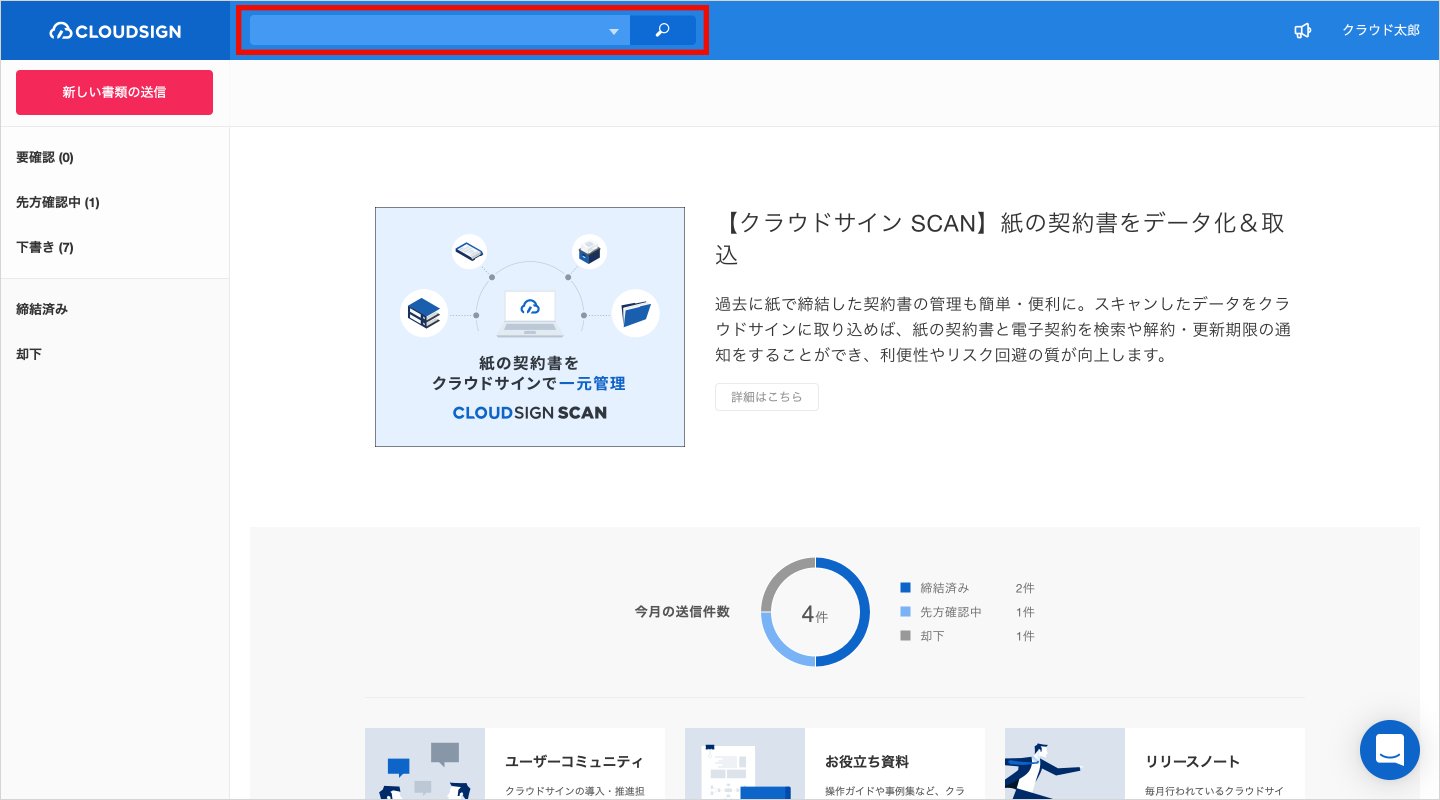1440x800 pixels.
Task: Open the 却下 list
Action: [29, 354]
